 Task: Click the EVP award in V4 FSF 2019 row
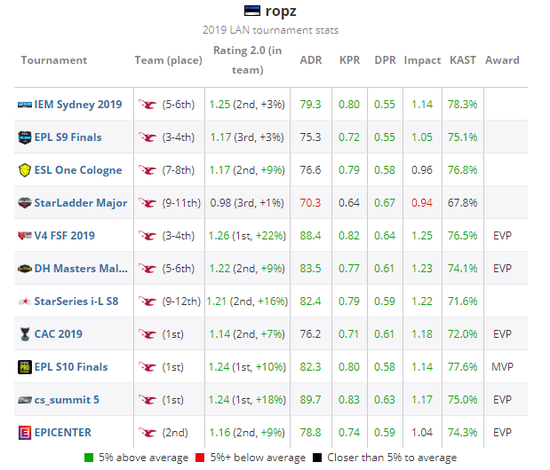pyautogui.click(x=502, y=236)
